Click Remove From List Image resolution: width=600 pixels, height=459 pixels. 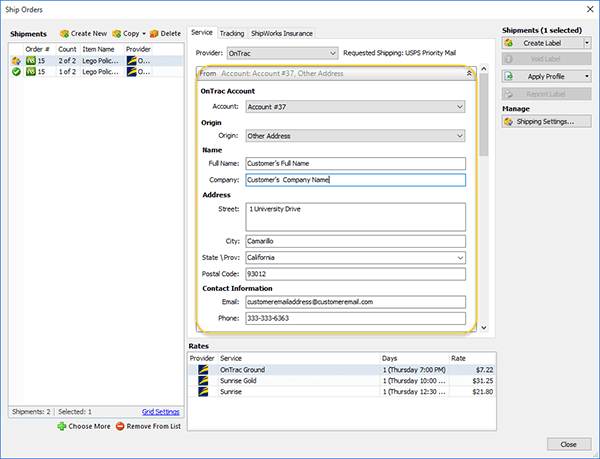(x=148, y=426)
